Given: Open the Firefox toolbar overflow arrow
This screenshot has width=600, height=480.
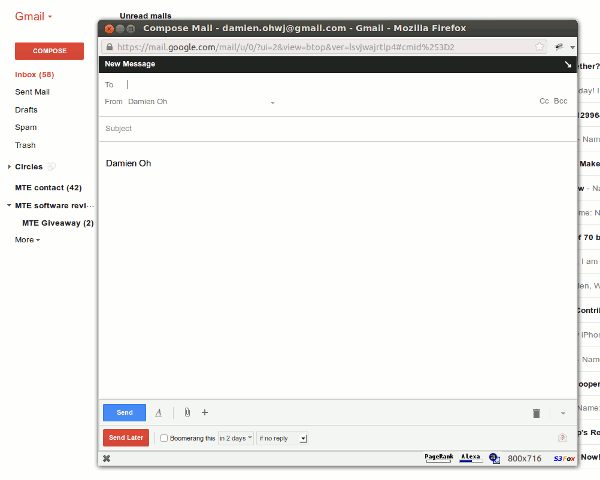Looking at the screenshot, I should 572,47.
